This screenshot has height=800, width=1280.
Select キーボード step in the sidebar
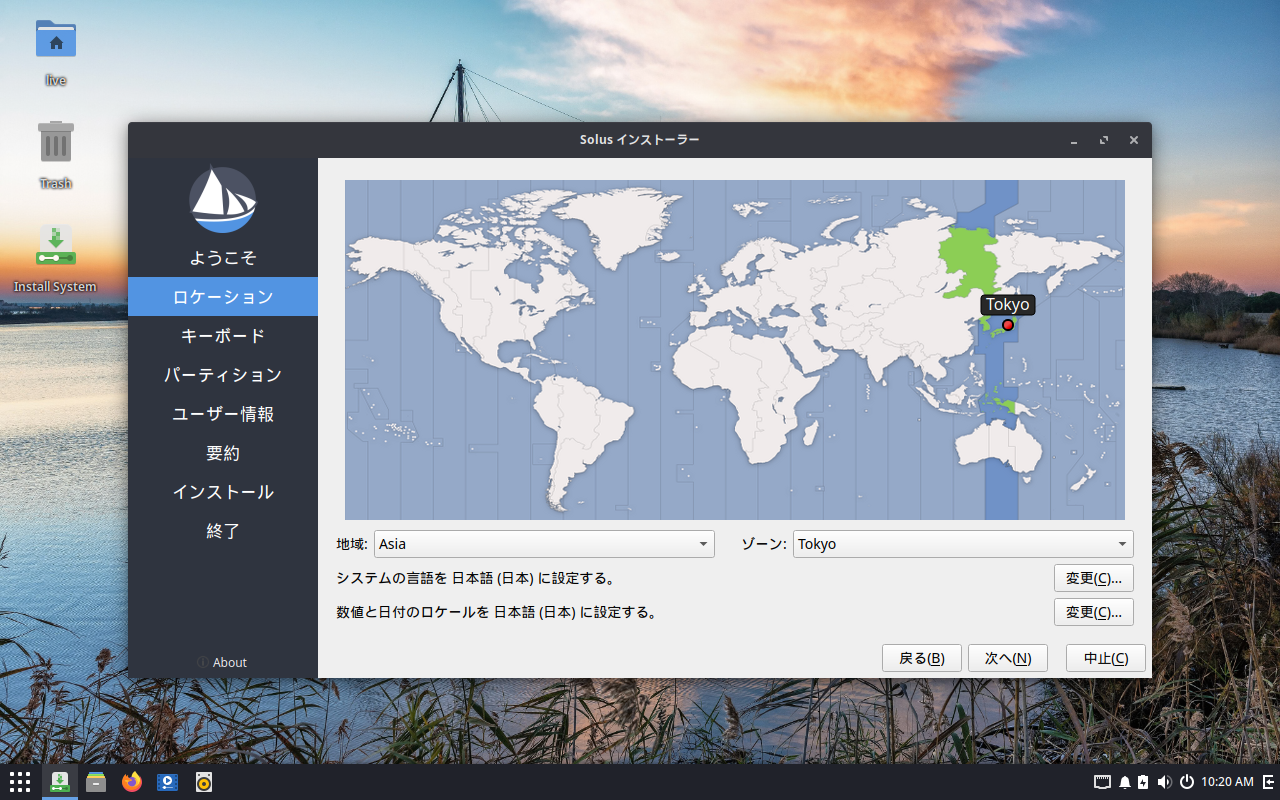click(223, 336)
